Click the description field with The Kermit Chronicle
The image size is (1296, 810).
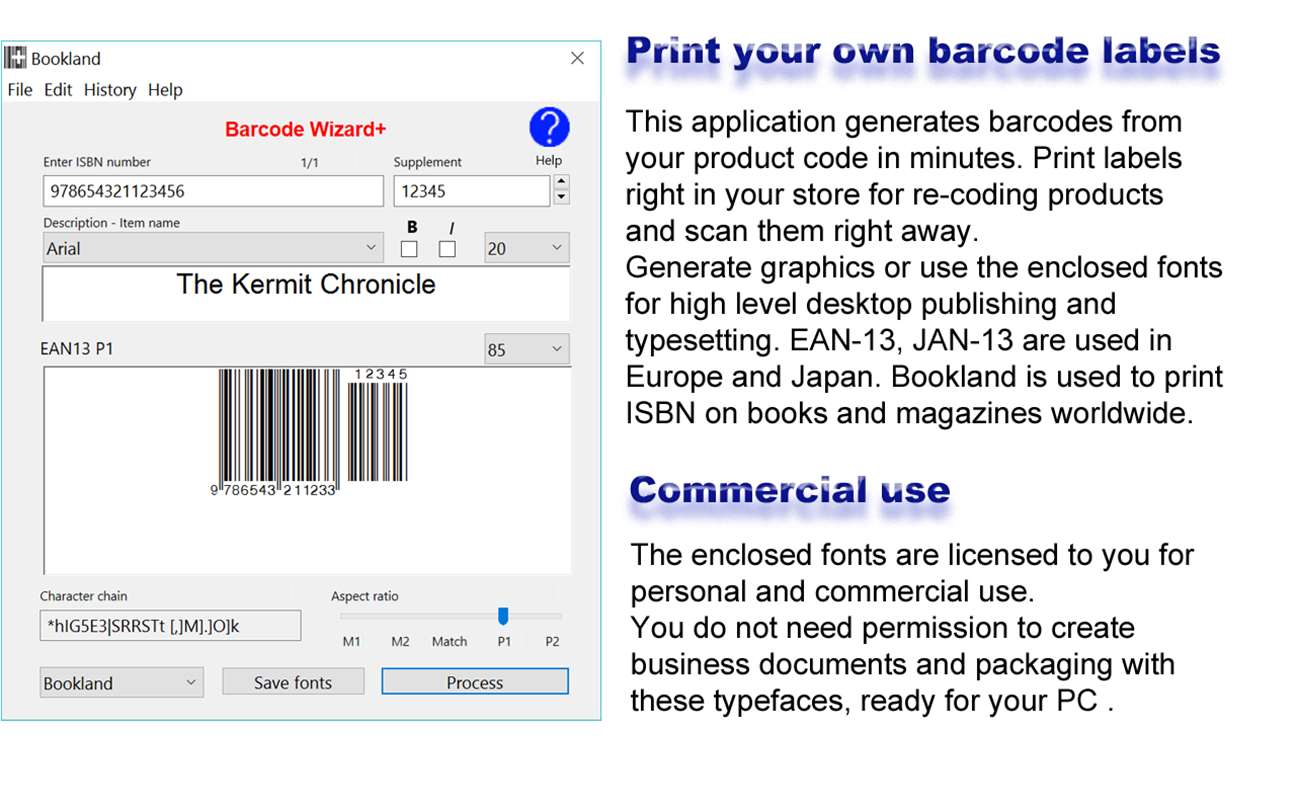[x=306, y=293]
